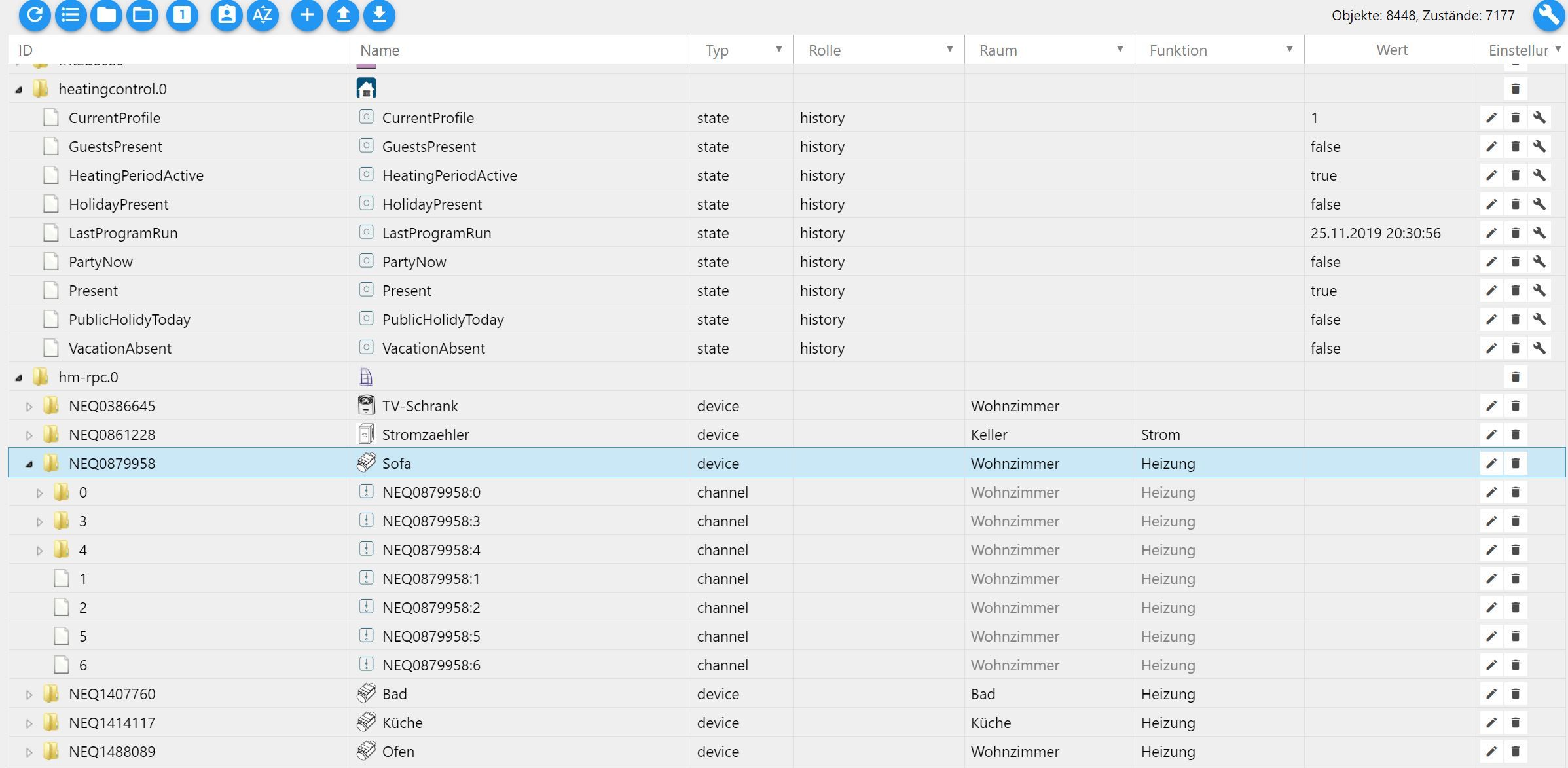Expand all nodes with open folder button
The image size is (1568, 768).
142,15
